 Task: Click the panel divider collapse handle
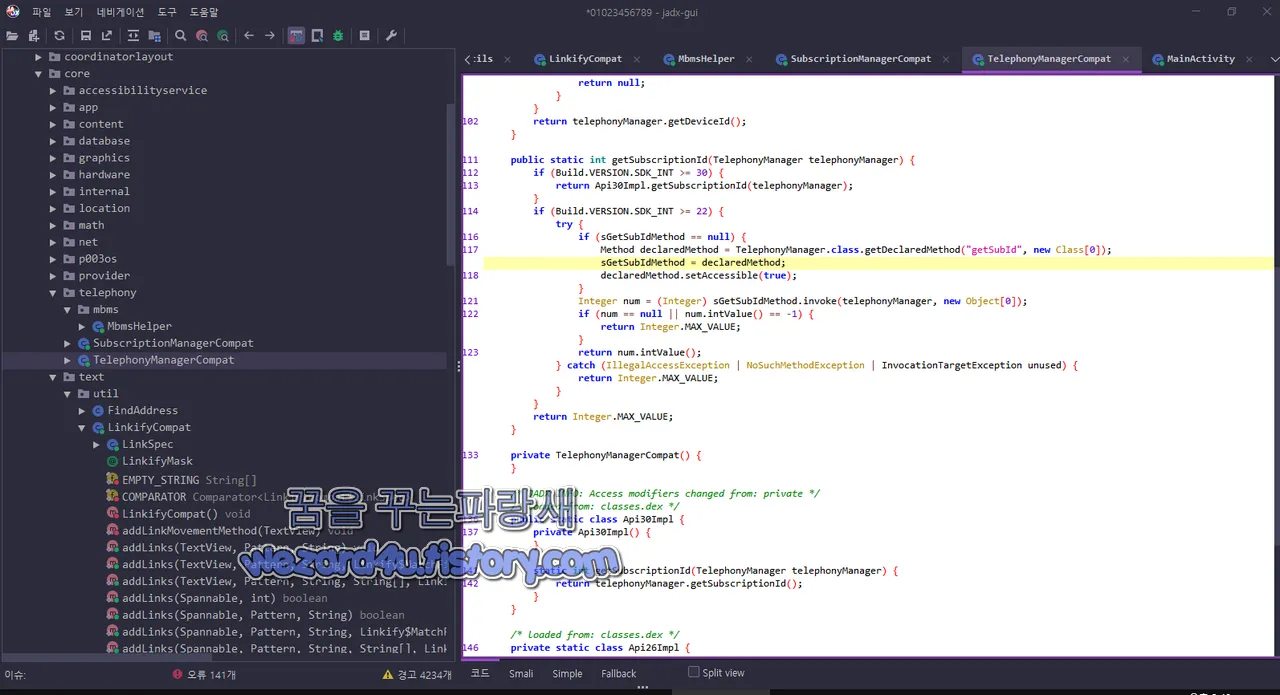pos(459,366)
